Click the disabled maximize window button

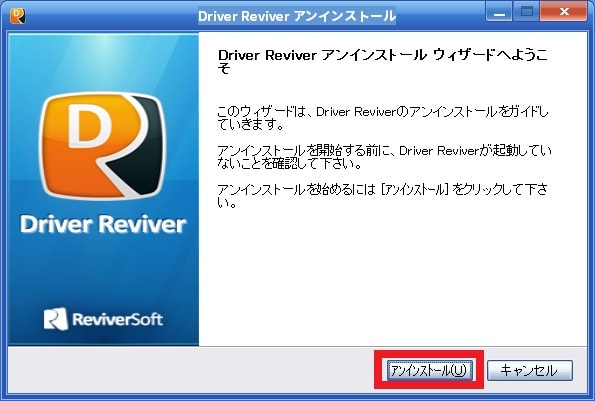coord(526,12)
